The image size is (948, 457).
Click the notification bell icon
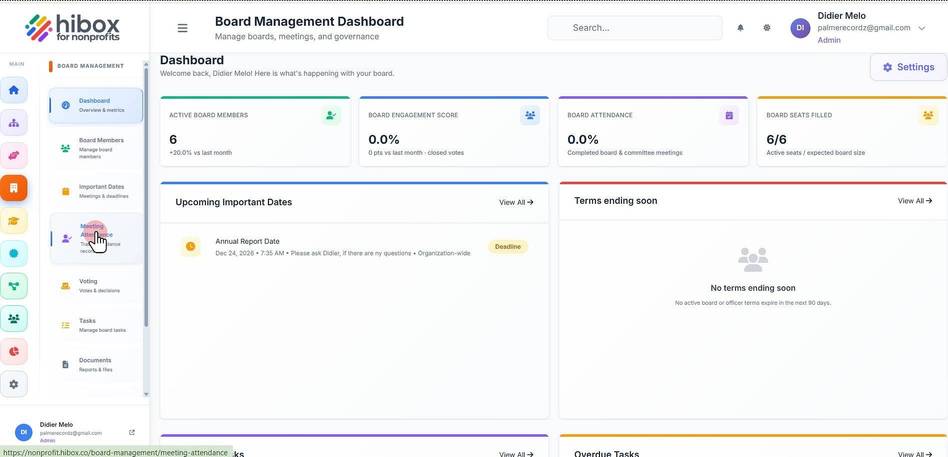[x=740, y=28]
